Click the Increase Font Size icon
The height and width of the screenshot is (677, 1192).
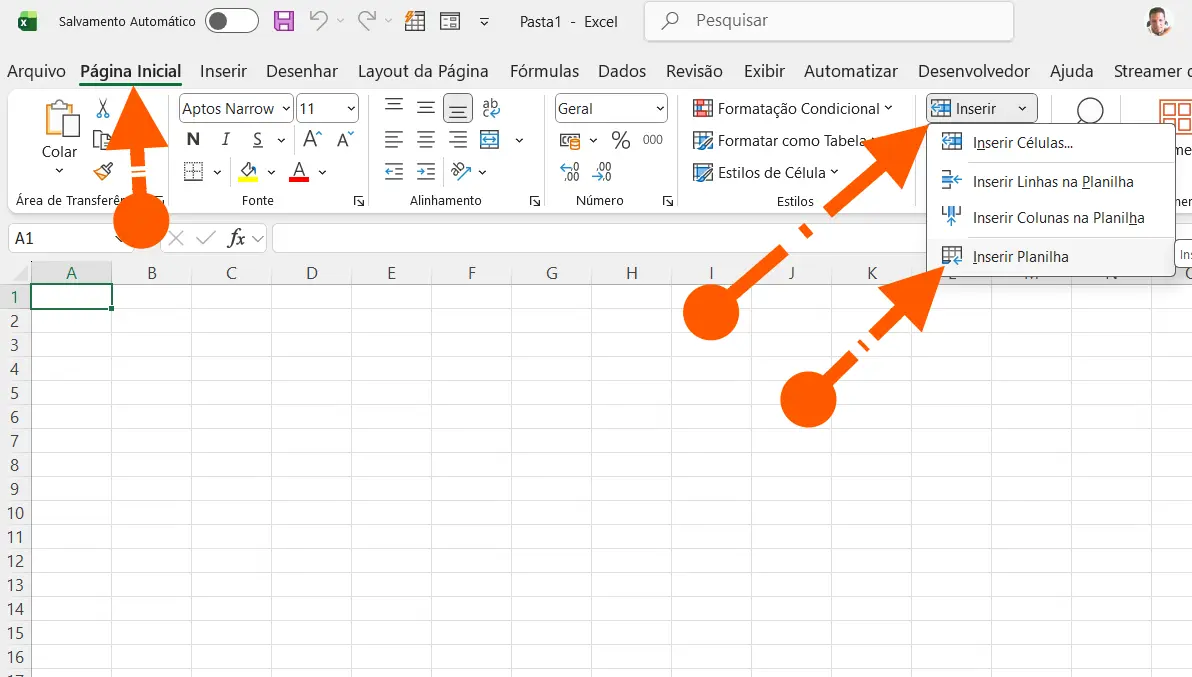tap(311, 140)
